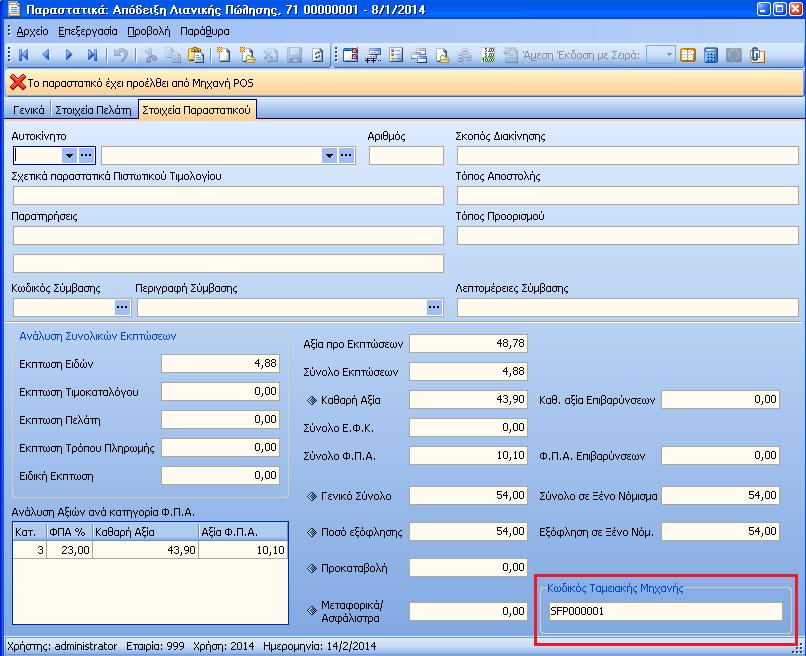Switch to the Στοιχεία Πελάτη tab
This screenshot has width=806, height=656.
pos(93,110)
